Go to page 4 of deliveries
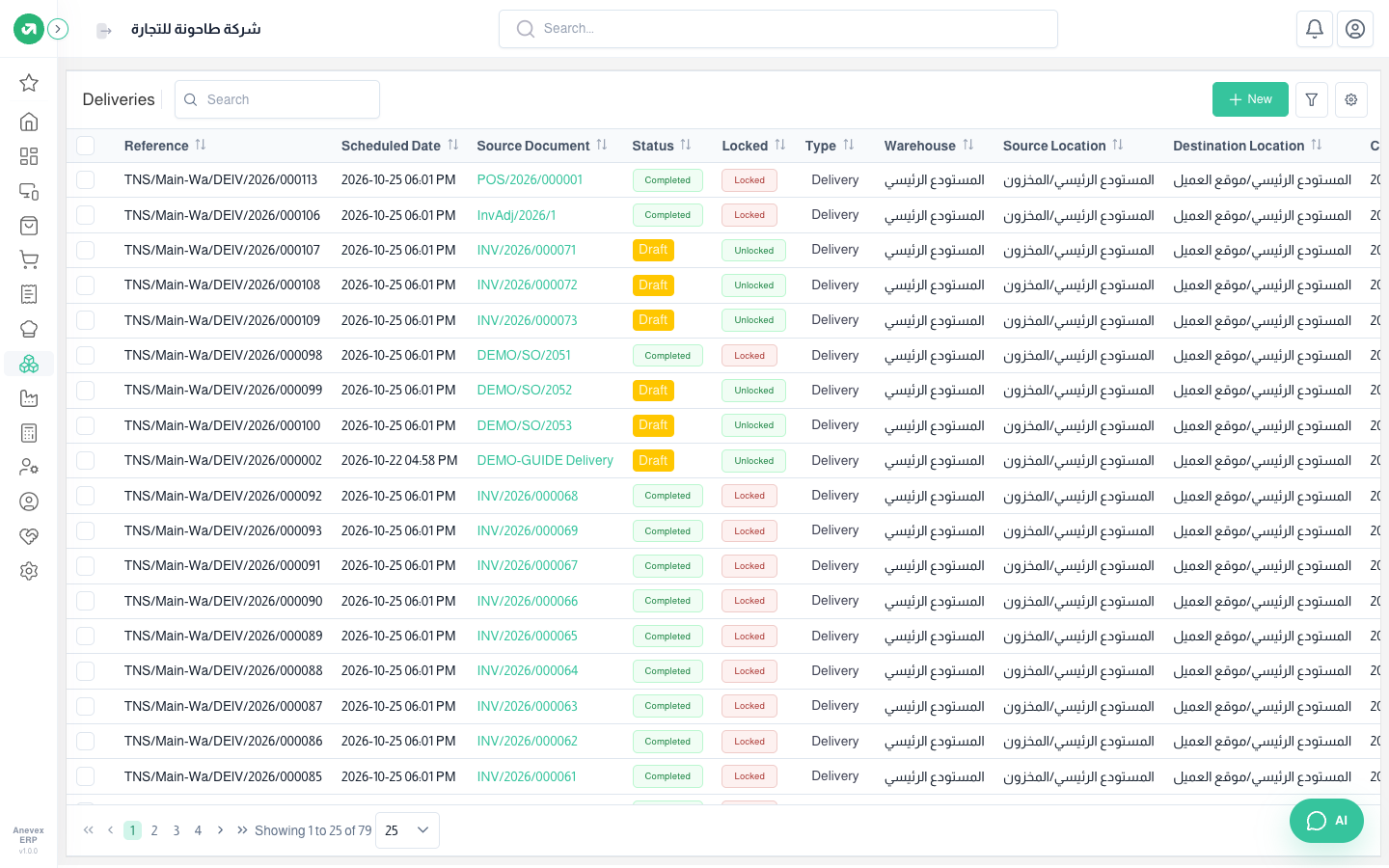The image size is (1389, 868). (198, 830)
